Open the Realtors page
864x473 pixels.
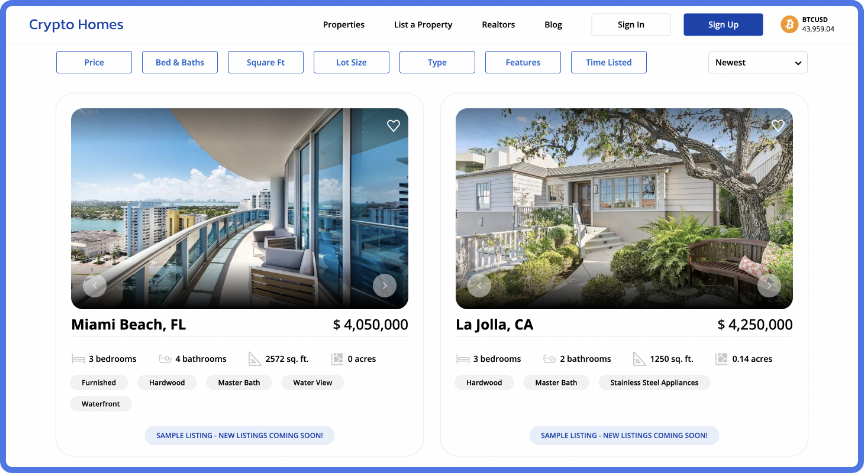pos(498,25)
